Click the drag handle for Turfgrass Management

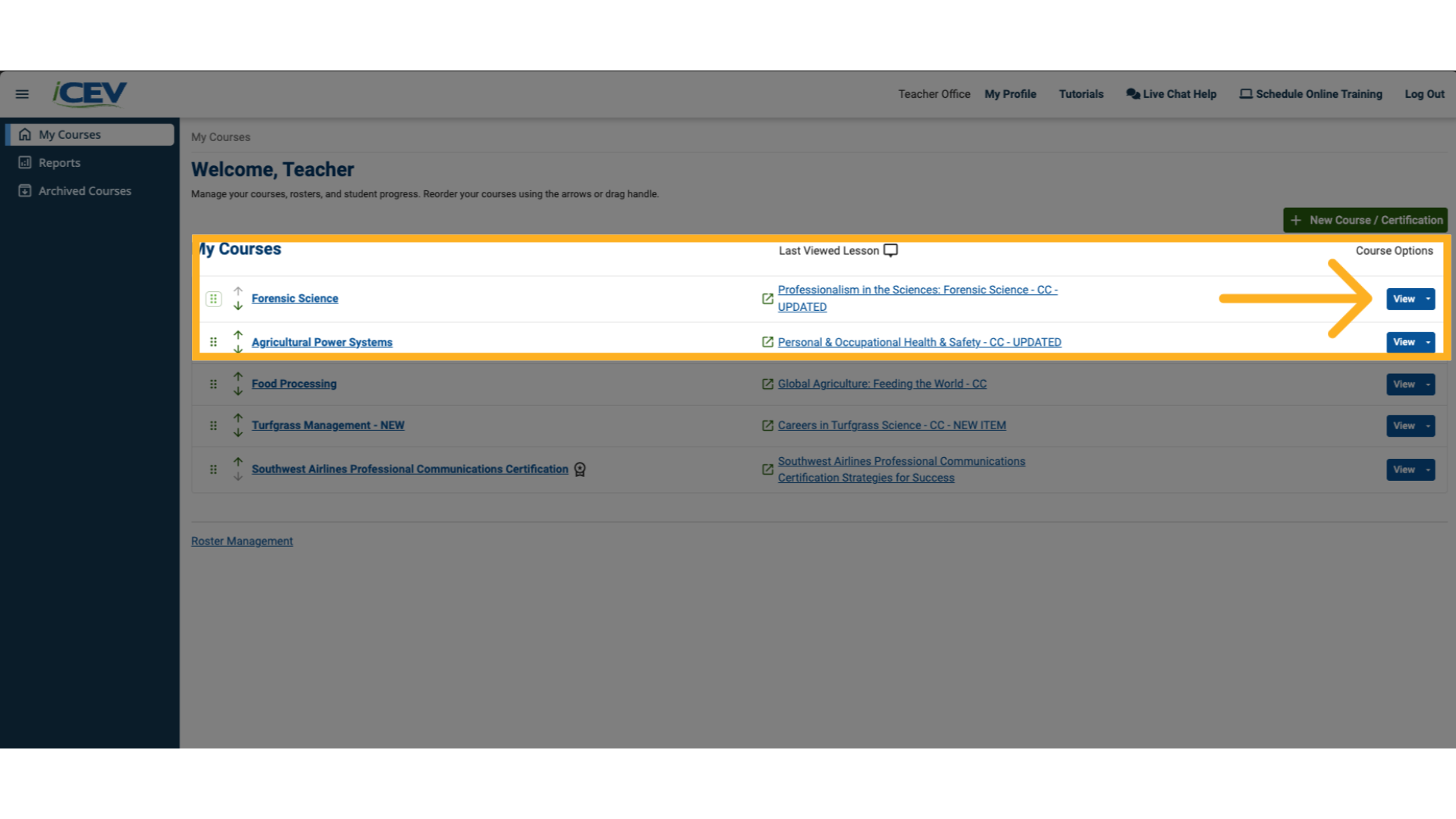coord(214,426)
